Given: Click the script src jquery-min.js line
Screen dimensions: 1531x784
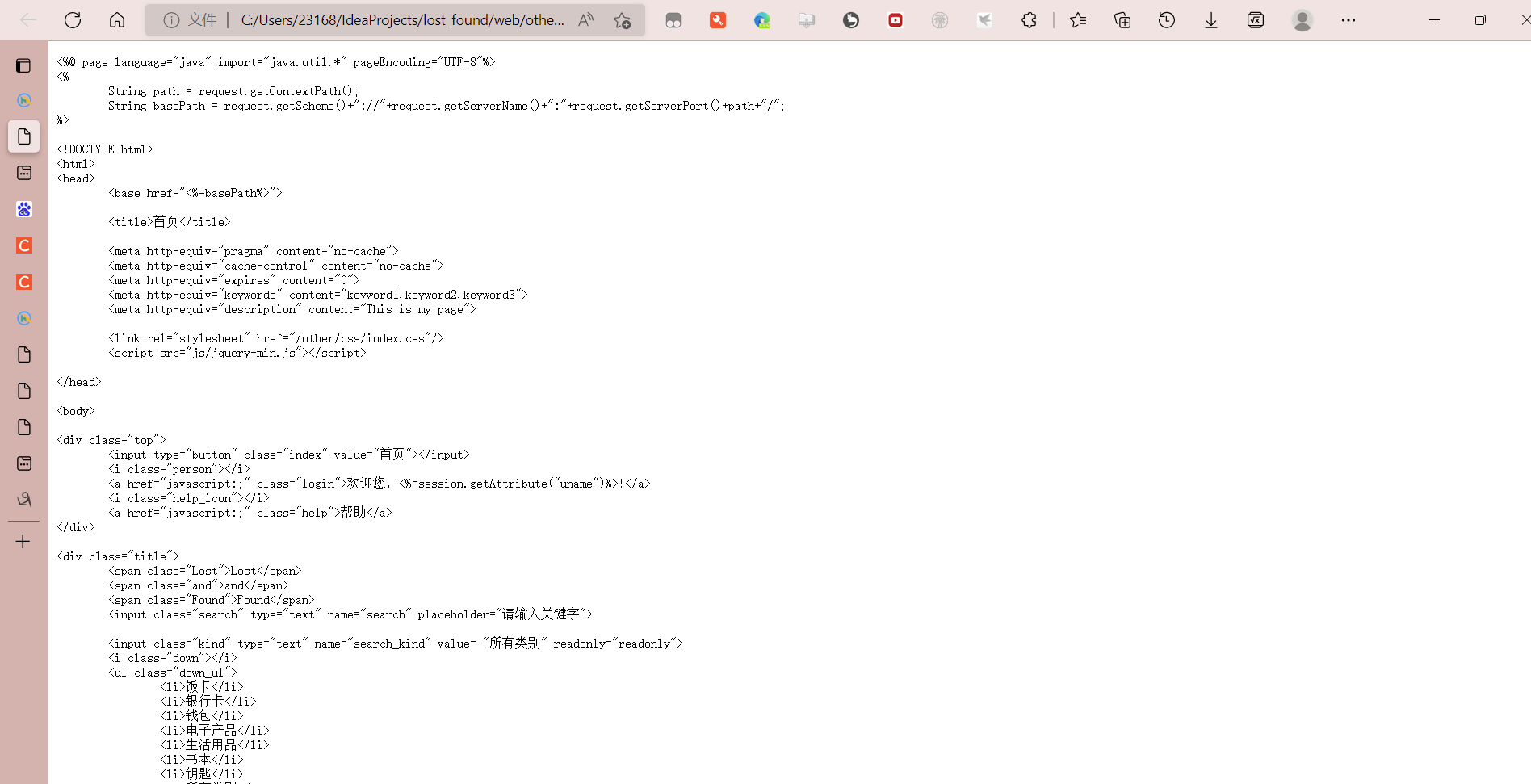Looking at the screenshot, I should [237, 353].
